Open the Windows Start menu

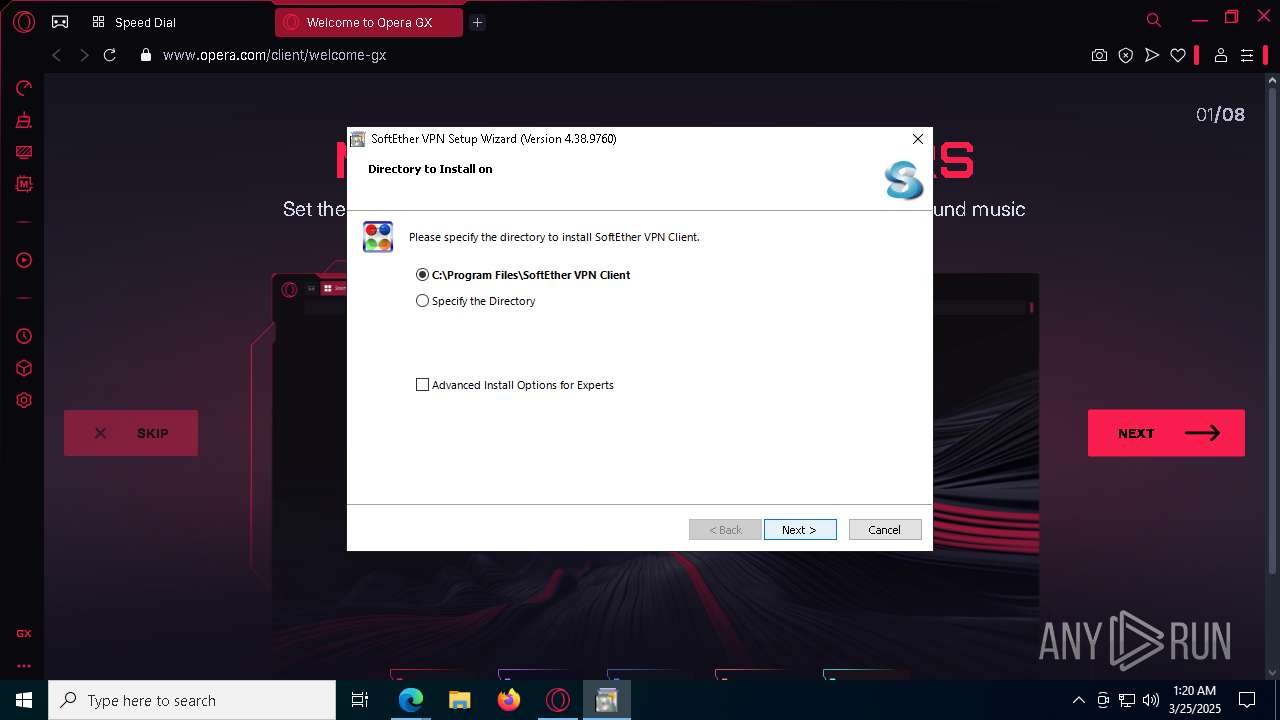pyautogui.click(x=24, y=700)
